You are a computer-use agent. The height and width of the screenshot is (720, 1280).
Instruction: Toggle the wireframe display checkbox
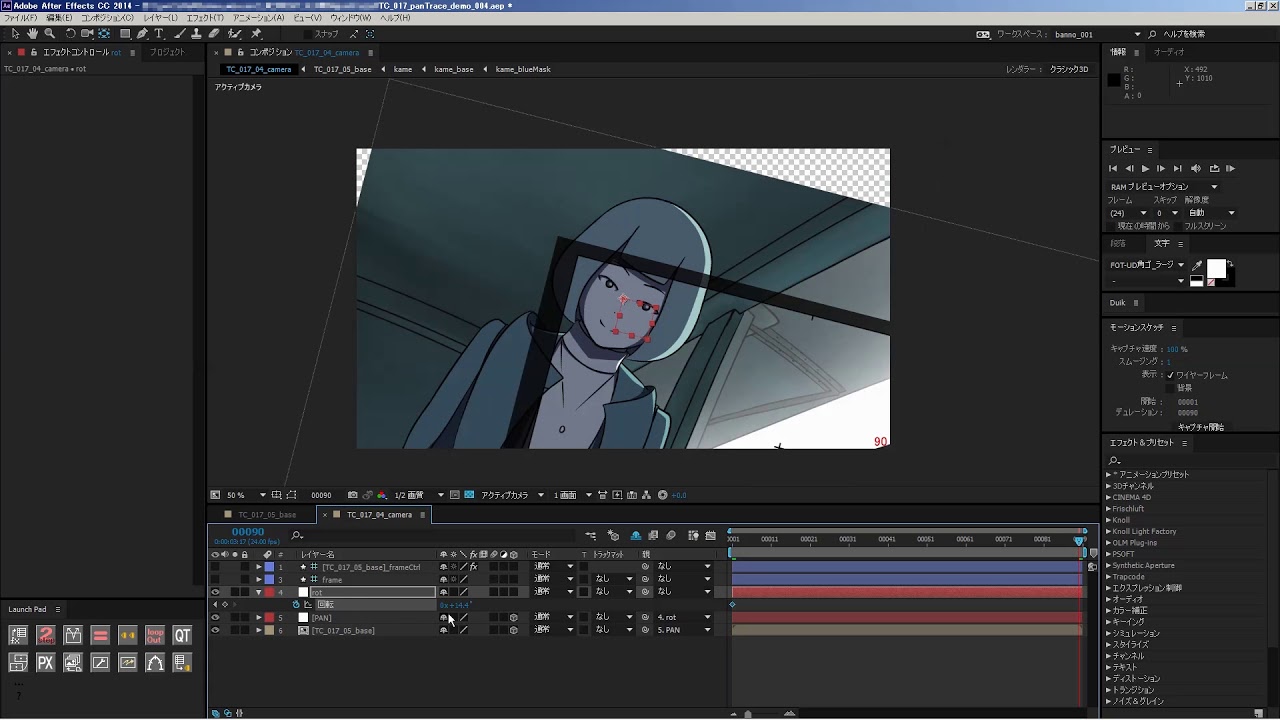point(1170,375)
